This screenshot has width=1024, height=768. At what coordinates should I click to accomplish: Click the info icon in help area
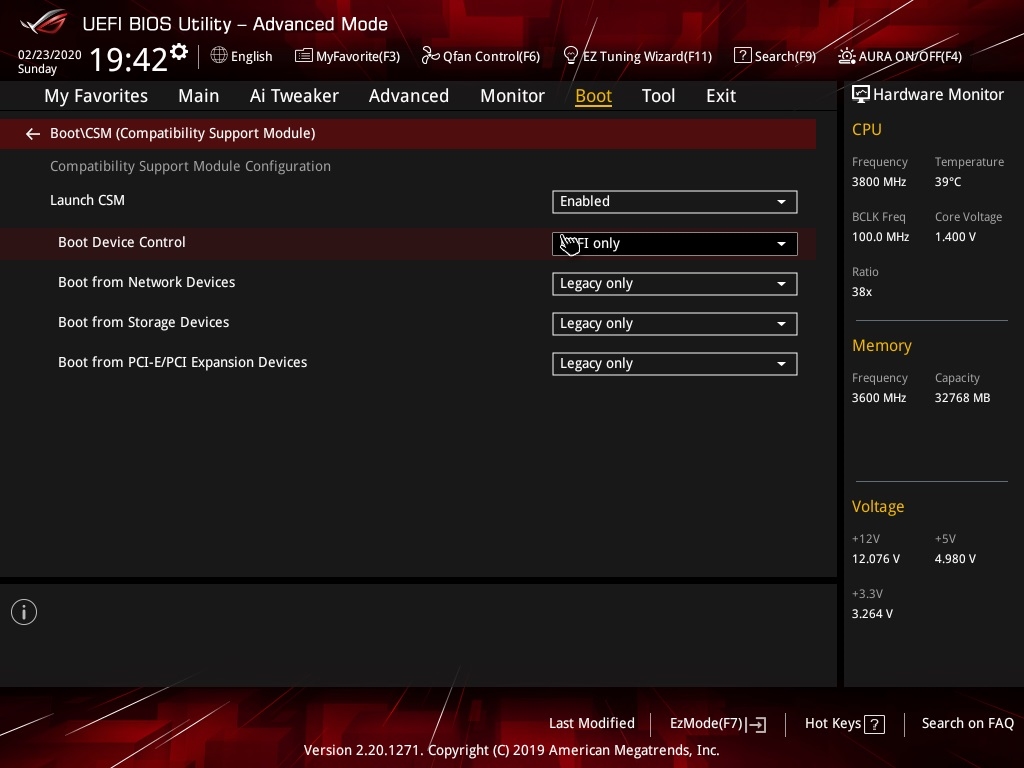tap(24, 612)
